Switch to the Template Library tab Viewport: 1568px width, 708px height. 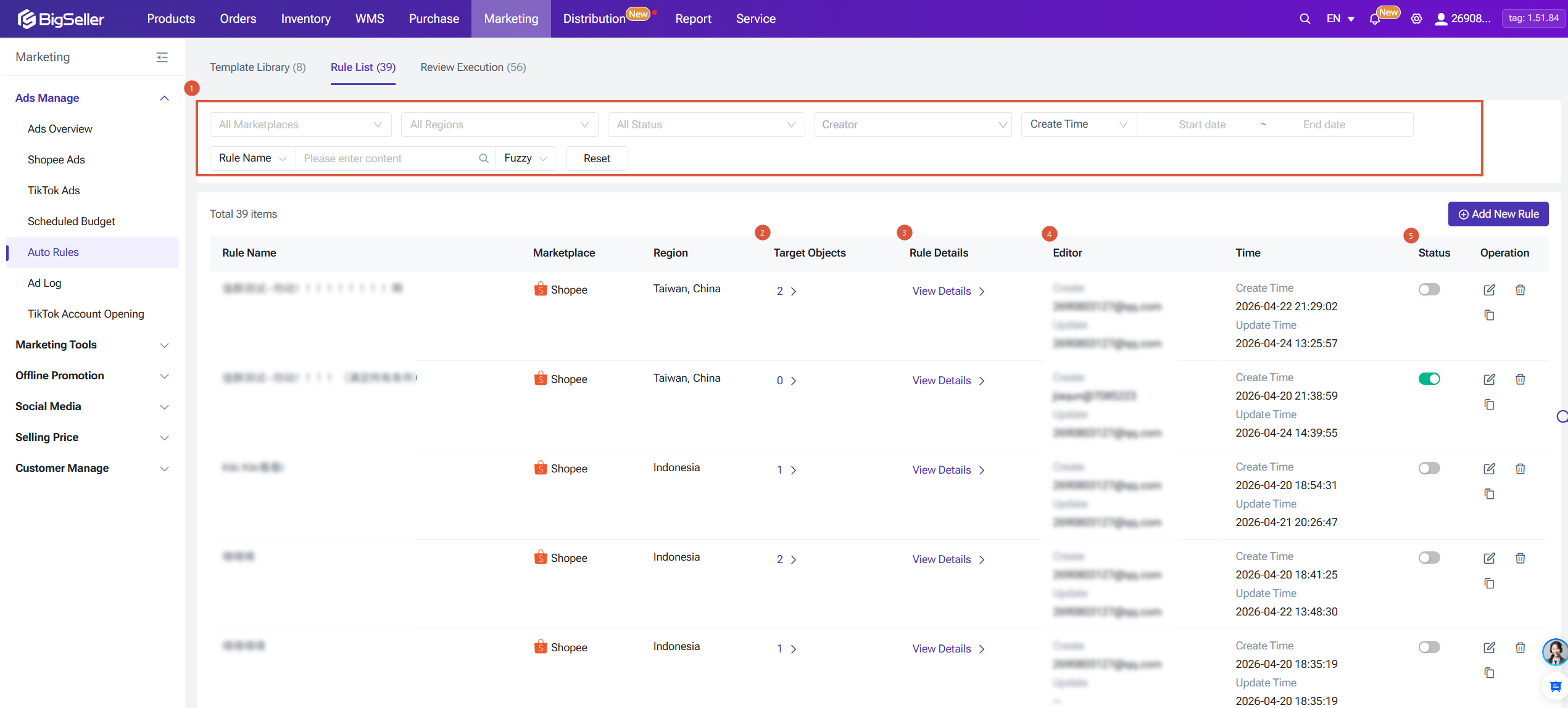257,67
